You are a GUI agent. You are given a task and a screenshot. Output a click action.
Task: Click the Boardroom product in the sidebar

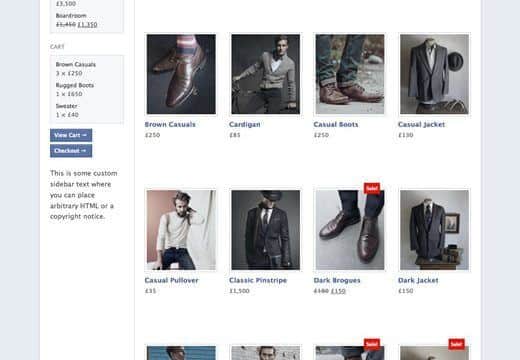tap(71, 16)
